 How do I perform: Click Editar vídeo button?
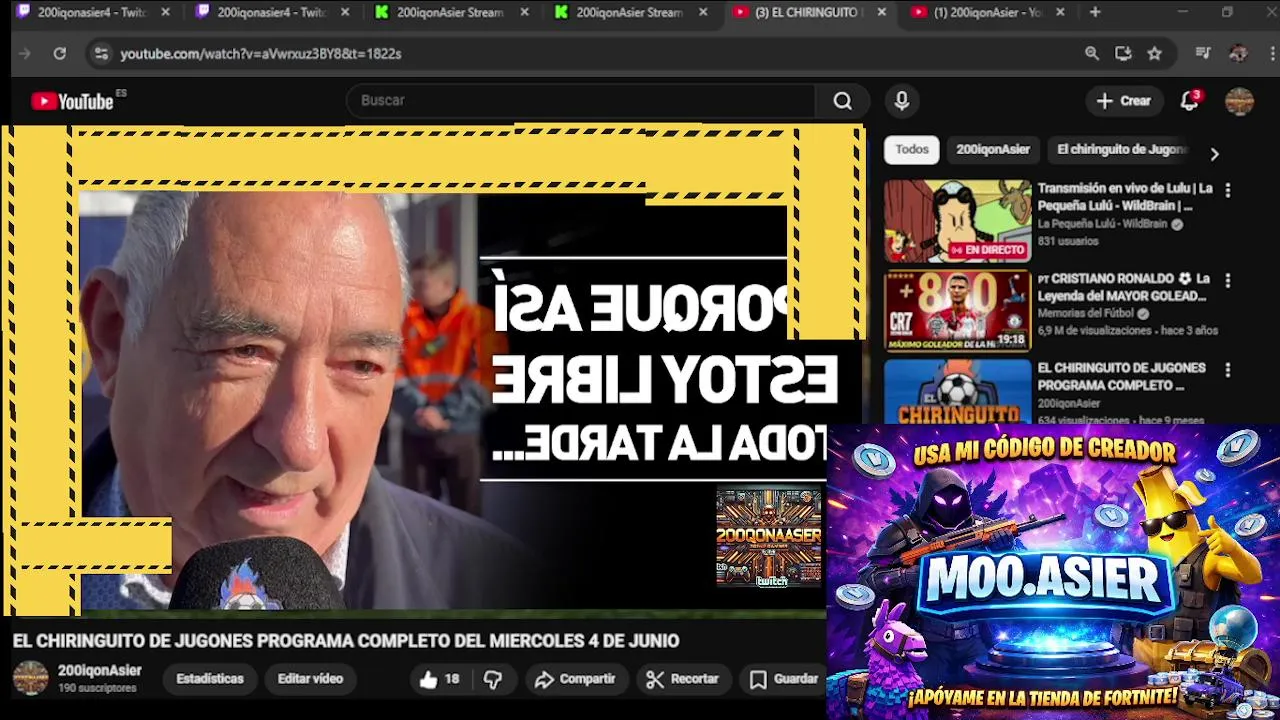point(310,679)
